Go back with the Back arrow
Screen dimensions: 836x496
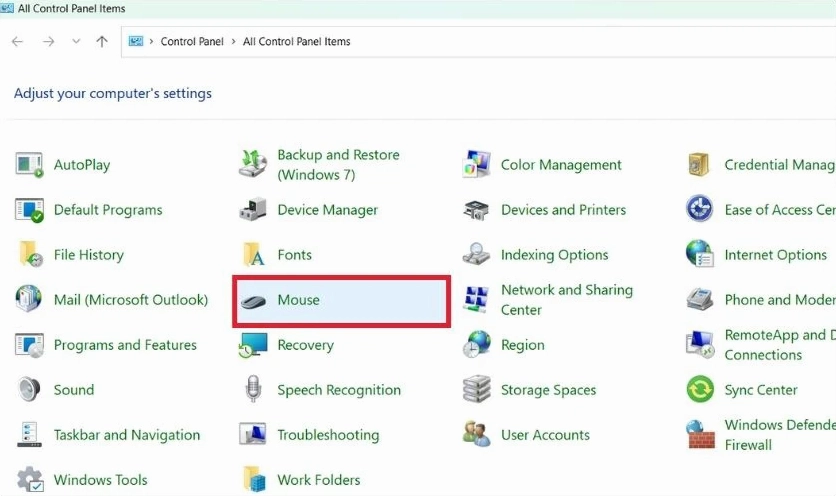[18, 42]
